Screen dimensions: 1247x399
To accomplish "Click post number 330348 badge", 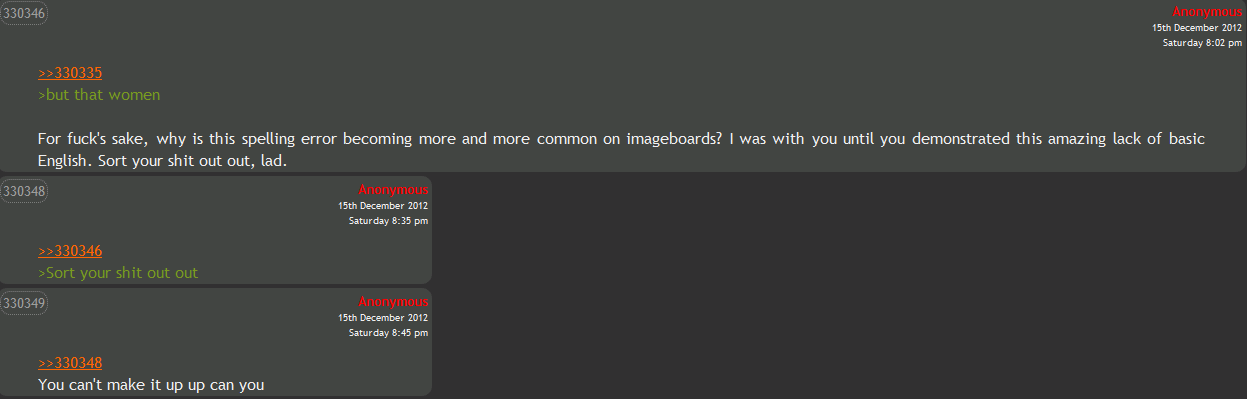I will tap(23, 190).
